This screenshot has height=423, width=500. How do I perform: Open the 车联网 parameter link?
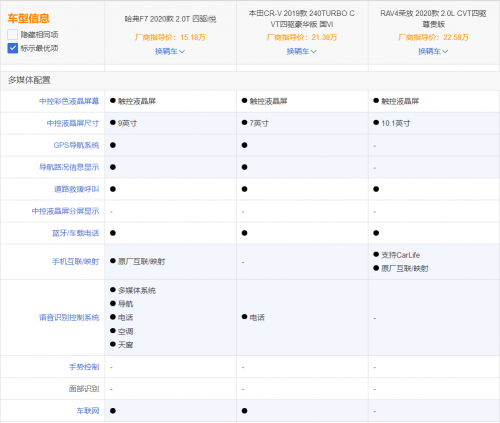tap(88, 411)
